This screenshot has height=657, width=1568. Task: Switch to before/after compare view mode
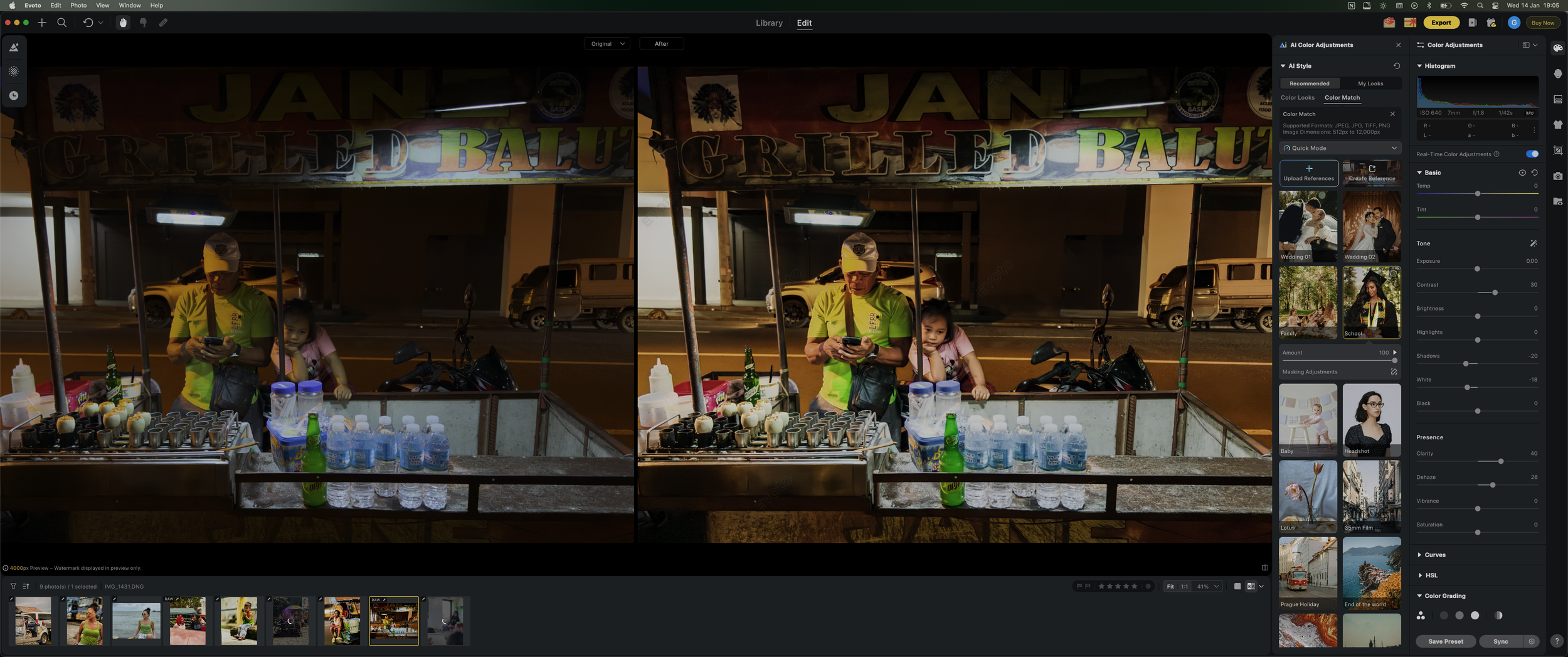(x=1251, y=587)
